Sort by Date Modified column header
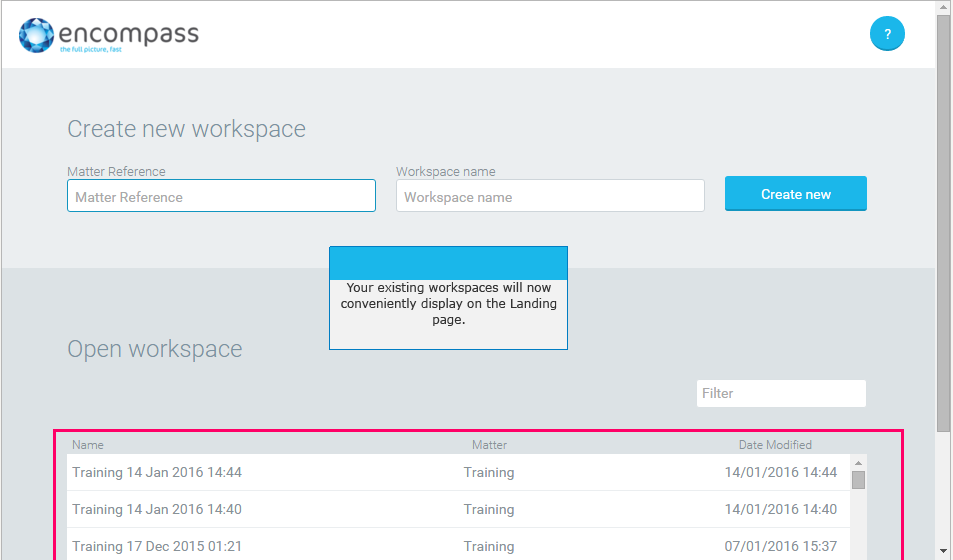This screenshot has height=560, width=953. [x=775, y=444]
